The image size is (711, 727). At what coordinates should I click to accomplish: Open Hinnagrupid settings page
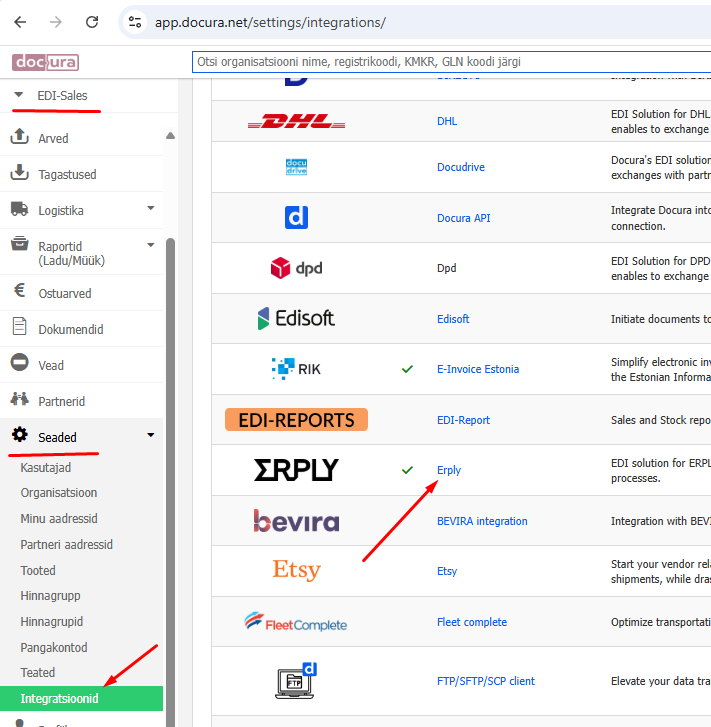[x=51, y=622]
